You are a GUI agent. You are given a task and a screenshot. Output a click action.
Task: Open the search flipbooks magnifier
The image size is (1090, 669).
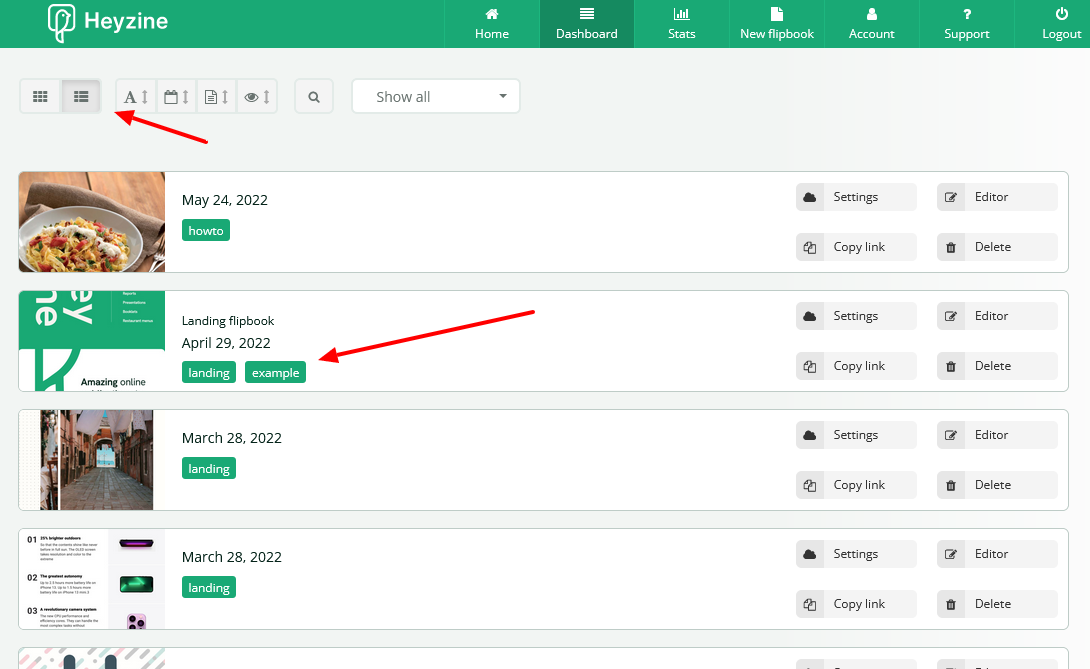pos(314,97)
